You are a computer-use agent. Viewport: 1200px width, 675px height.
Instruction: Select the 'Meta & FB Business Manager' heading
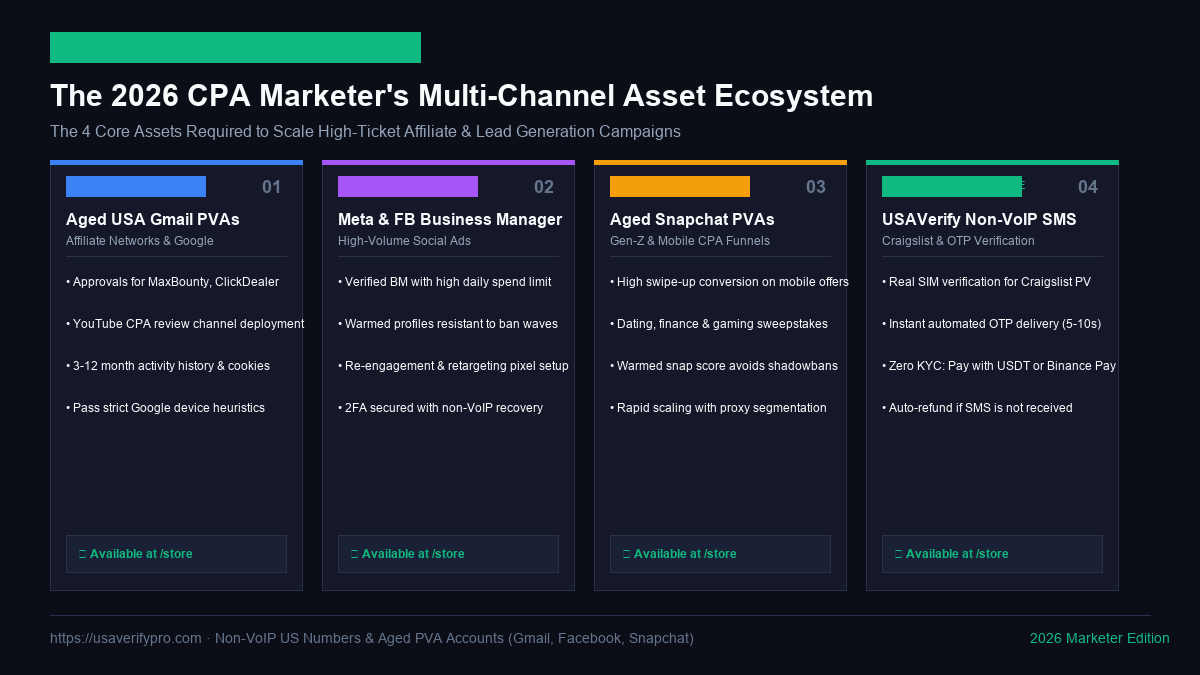point(450,219)
